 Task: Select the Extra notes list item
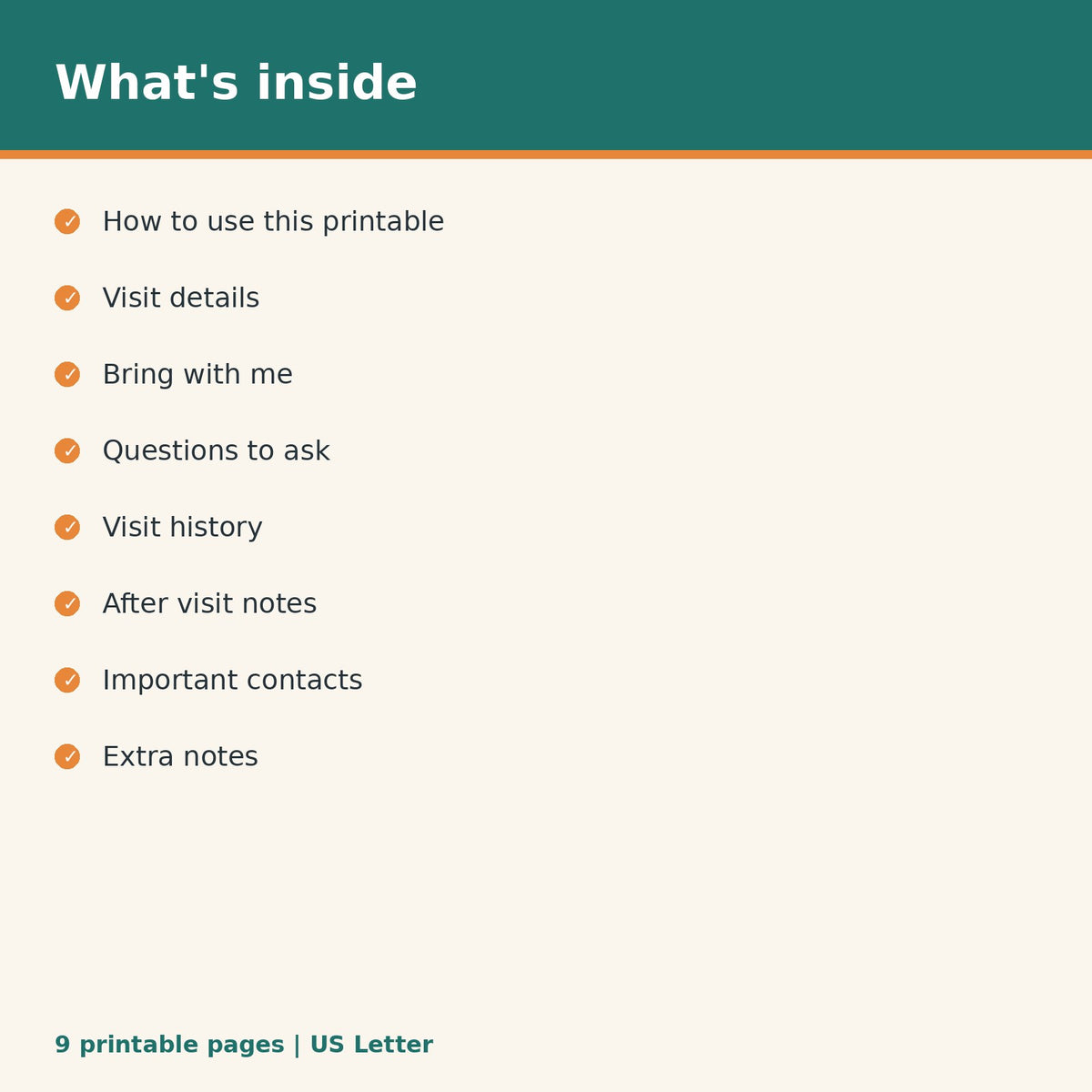coord(180,757)
